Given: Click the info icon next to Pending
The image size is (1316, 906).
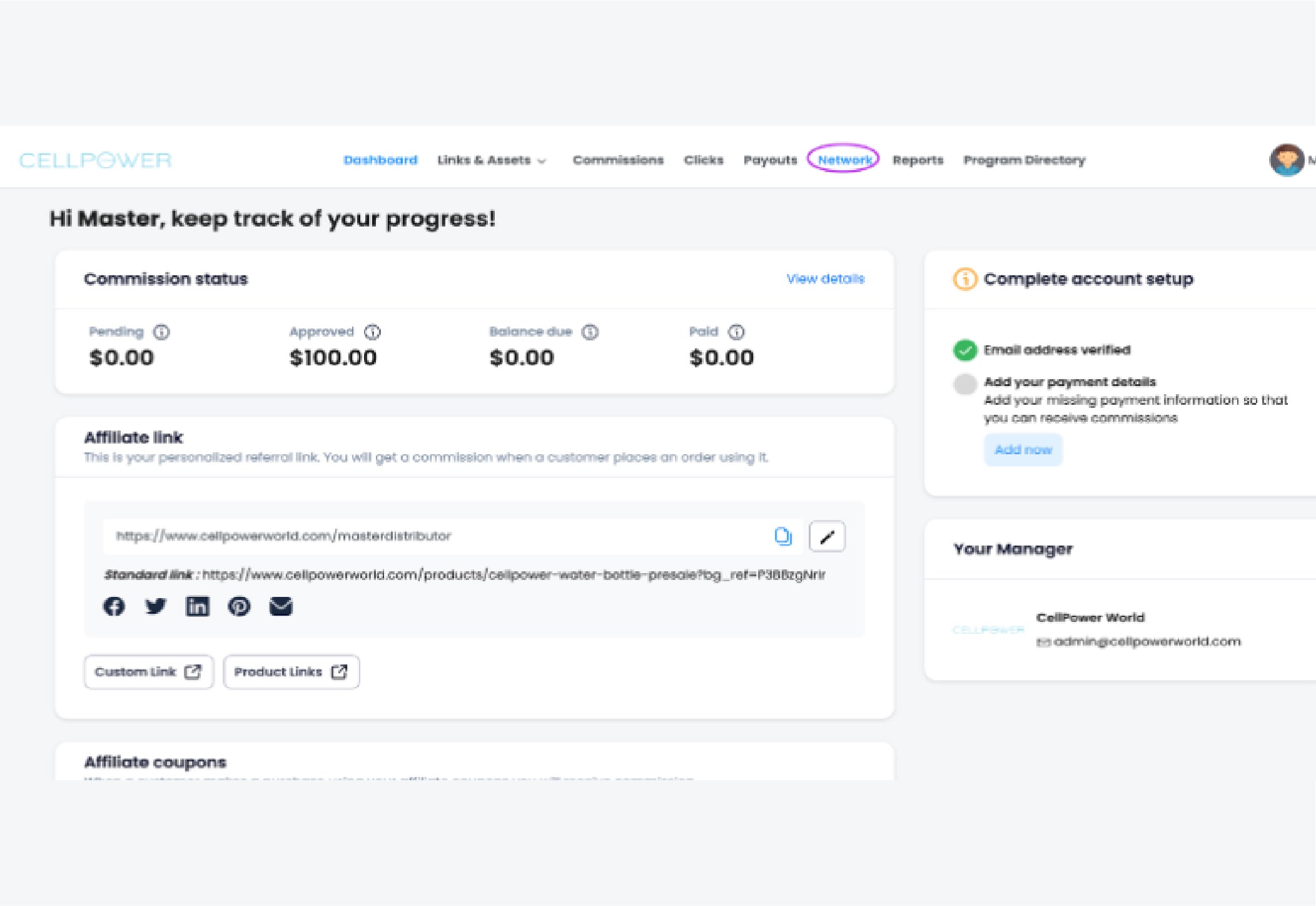Looking at the screenshot, I should [161, 332].
